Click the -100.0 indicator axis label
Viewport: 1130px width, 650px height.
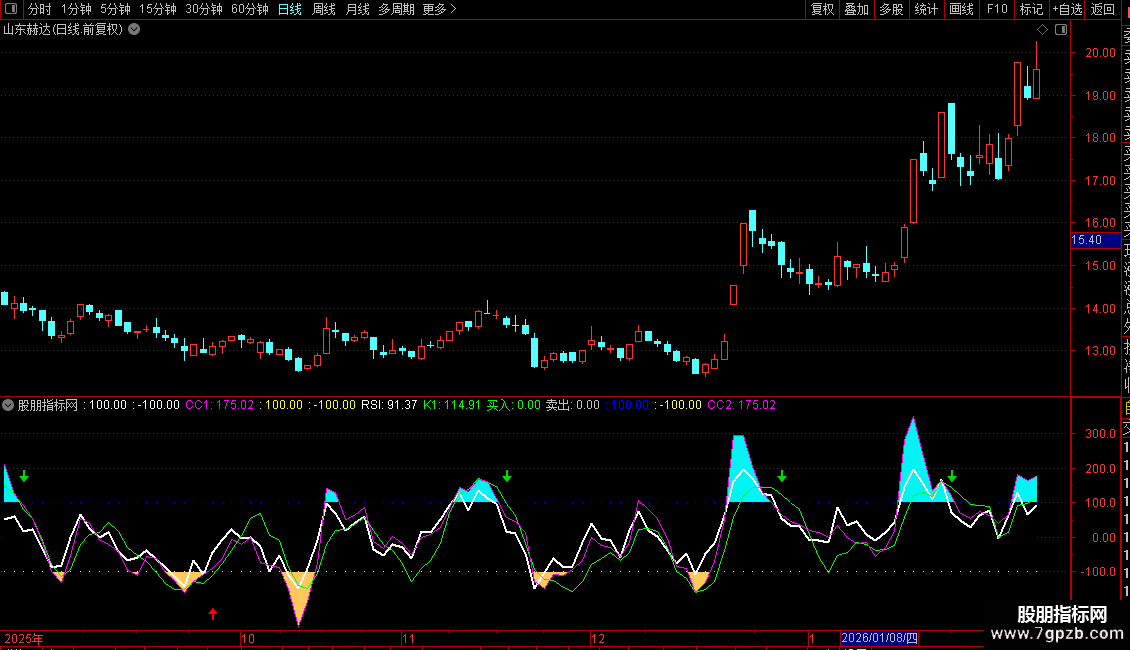tap(1100, 571)
